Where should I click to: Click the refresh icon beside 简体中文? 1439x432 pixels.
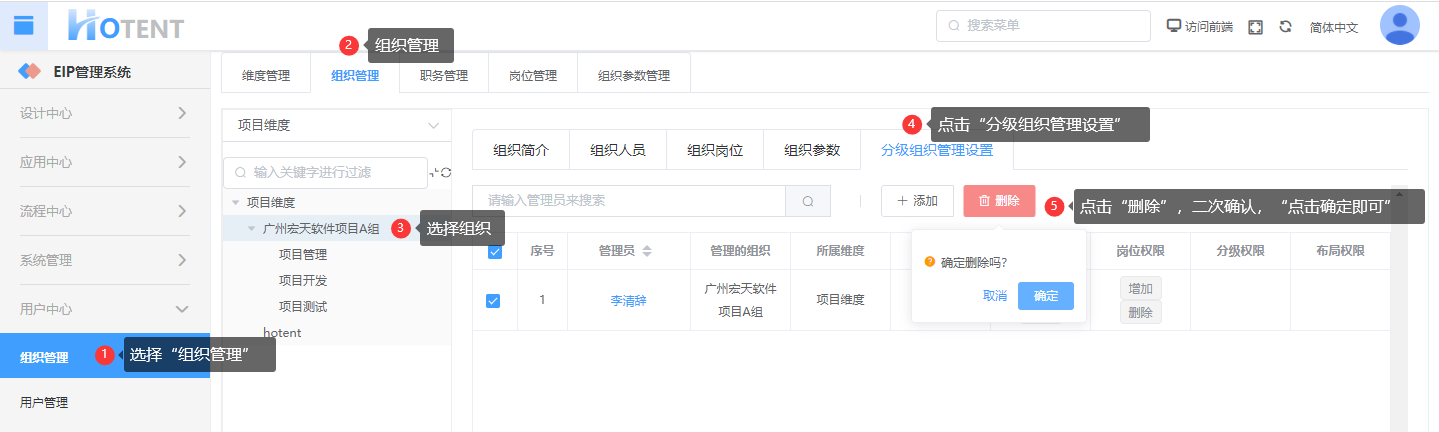(x=1286, y=27)
